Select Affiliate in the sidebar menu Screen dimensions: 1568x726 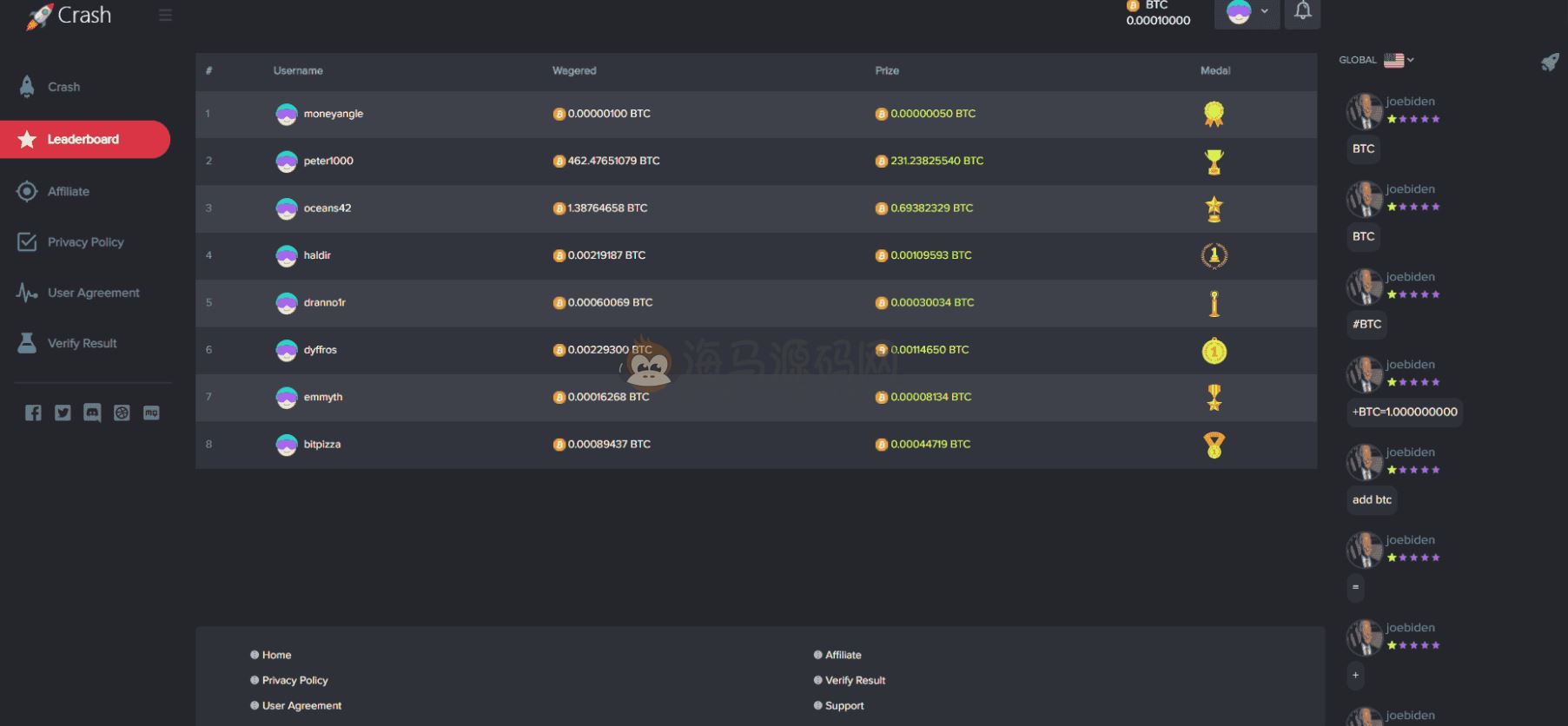pos(68,191)
